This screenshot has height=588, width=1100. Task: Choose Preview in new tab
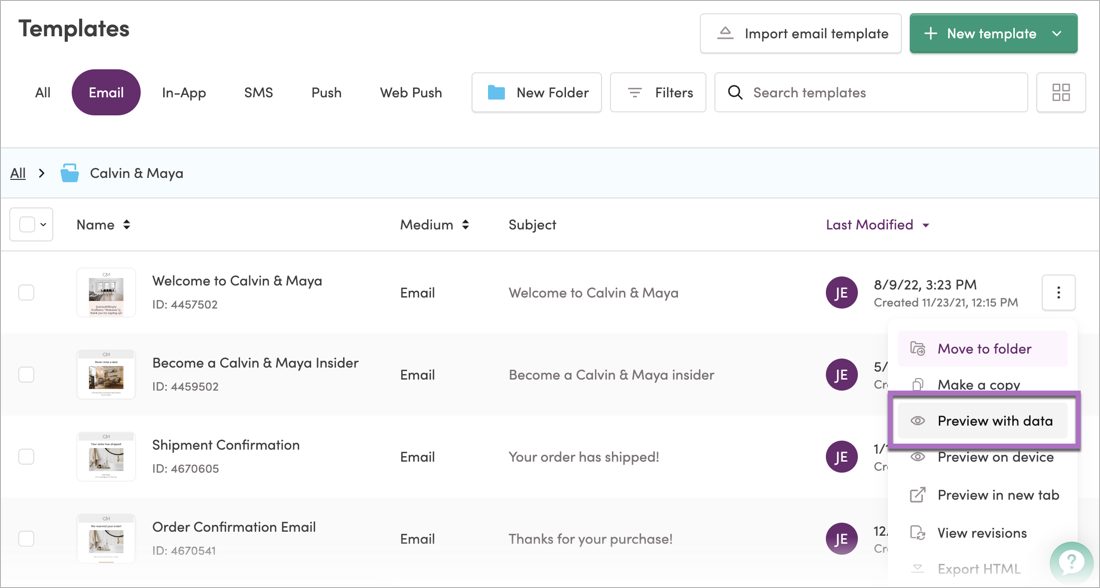point(982,495)
